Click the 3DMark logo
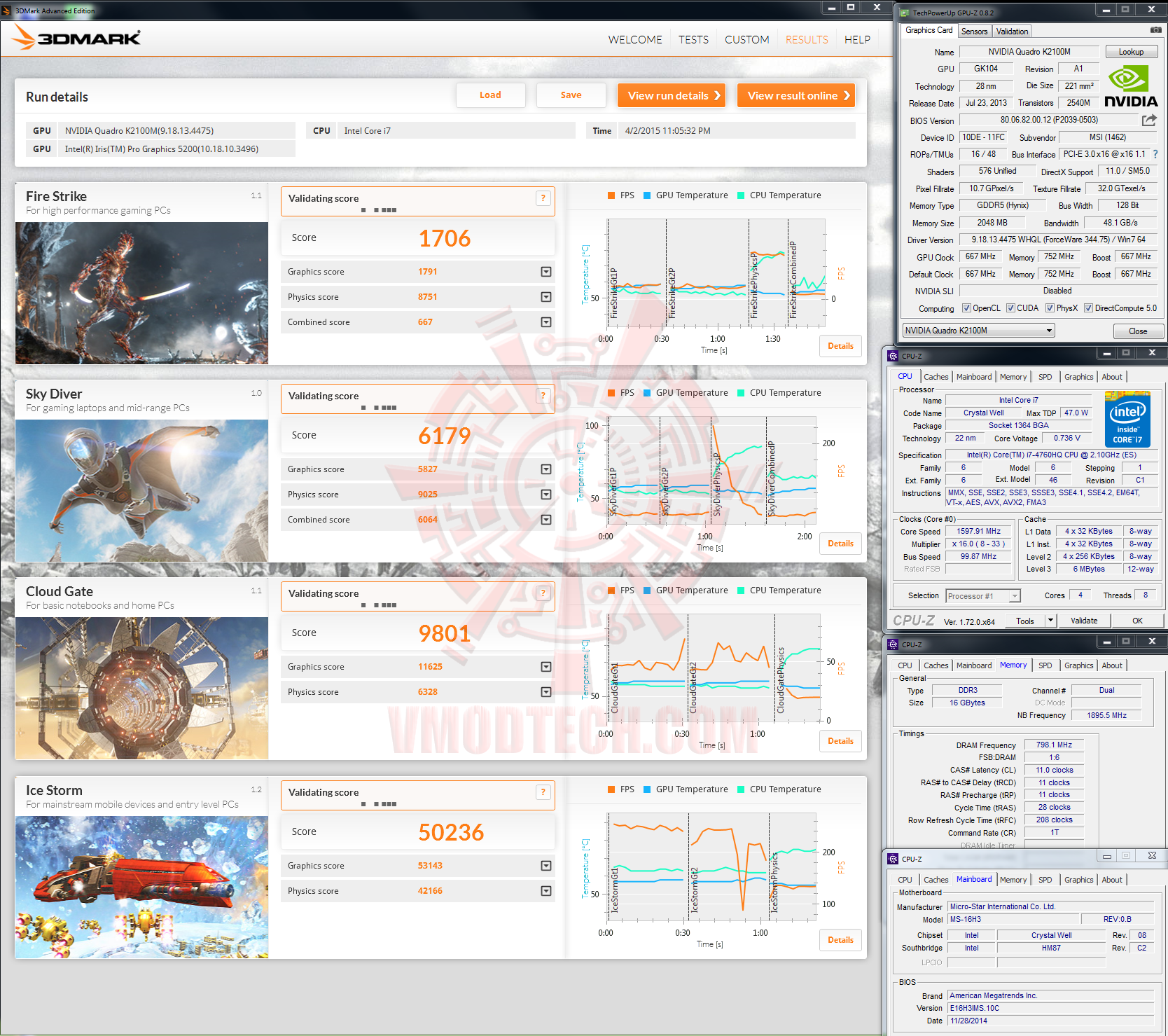Screen dimensions: 1168x1036 (x=77, y=37)
